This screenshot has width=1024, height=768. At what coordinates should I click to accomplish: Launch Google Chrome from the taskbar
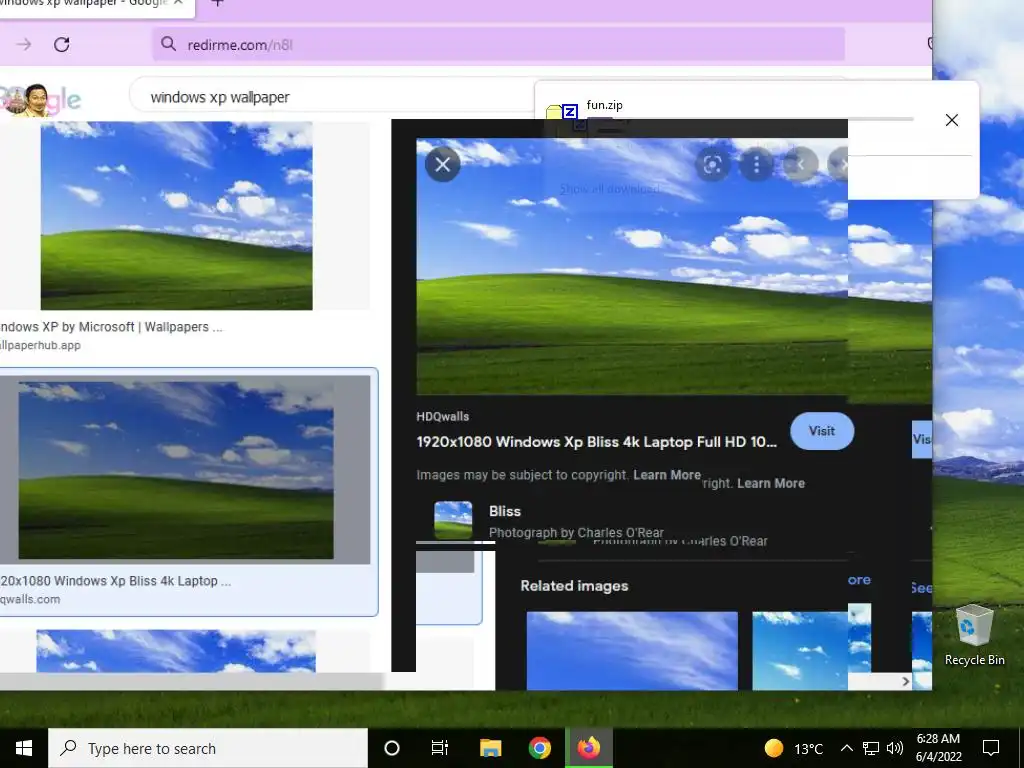click(539, 748)
